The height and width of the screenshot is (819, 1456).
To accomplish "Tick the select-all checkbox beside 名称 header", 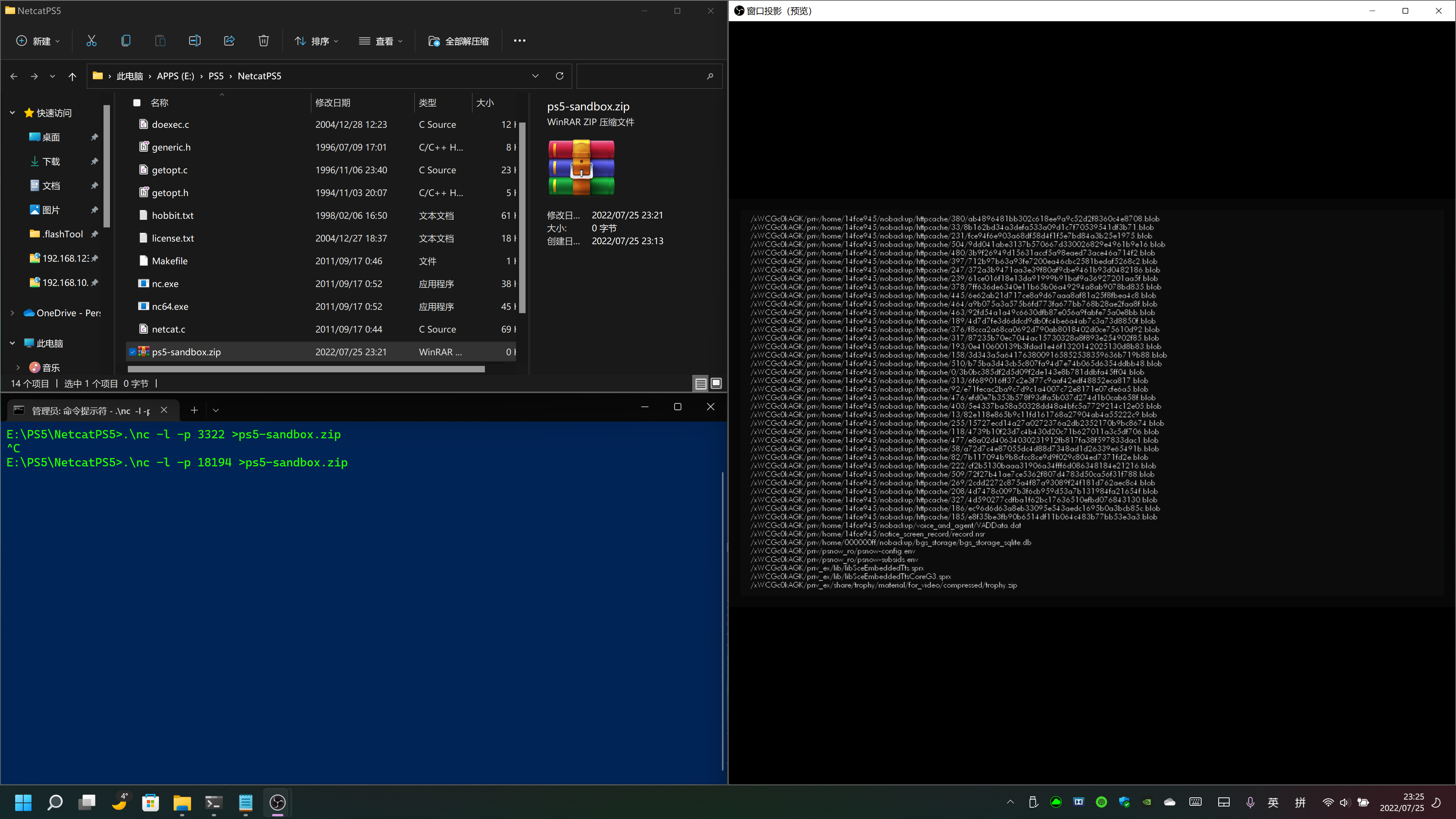I will (137, 103).
